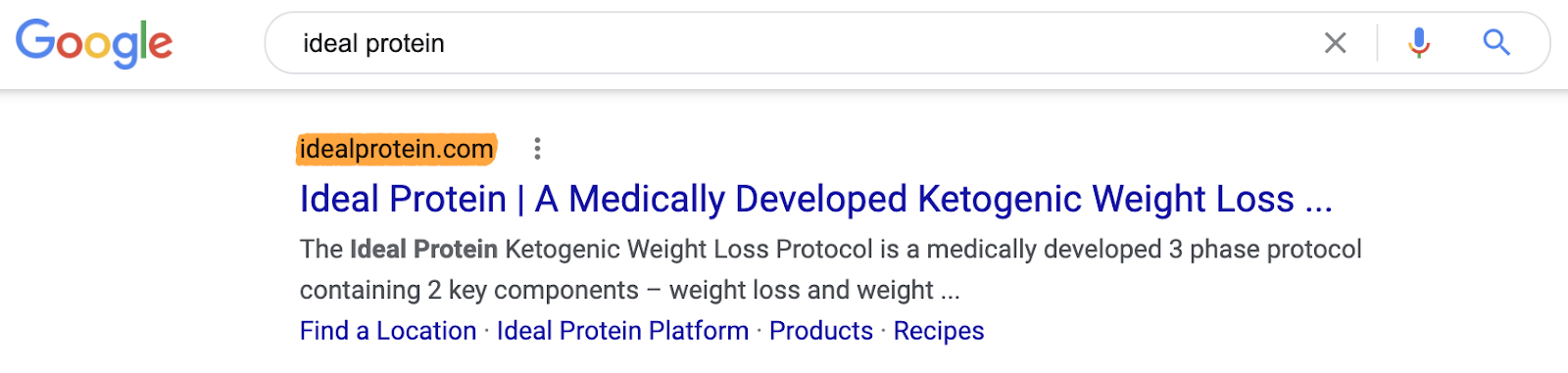Open the Products sitelink
Viewport: 1568px width, 373px height.
click(821, 331)
